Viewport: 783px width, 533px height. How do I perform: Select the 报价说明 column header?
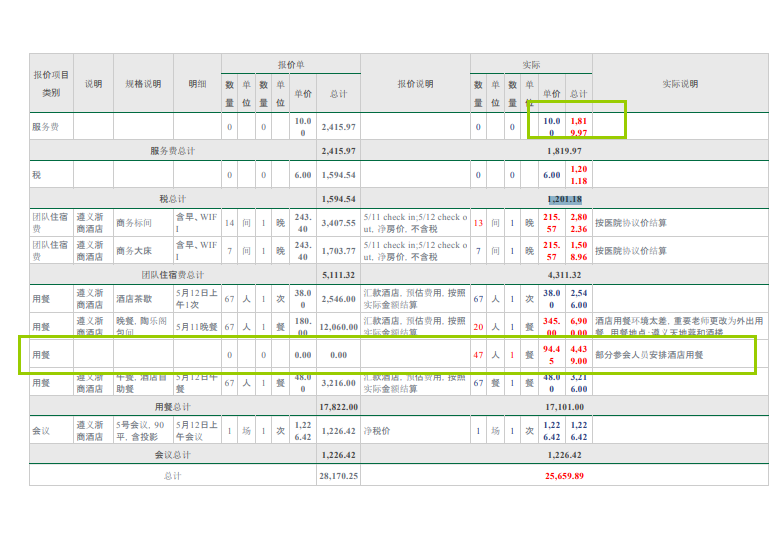pyautogui.click(x=415, y=84)
